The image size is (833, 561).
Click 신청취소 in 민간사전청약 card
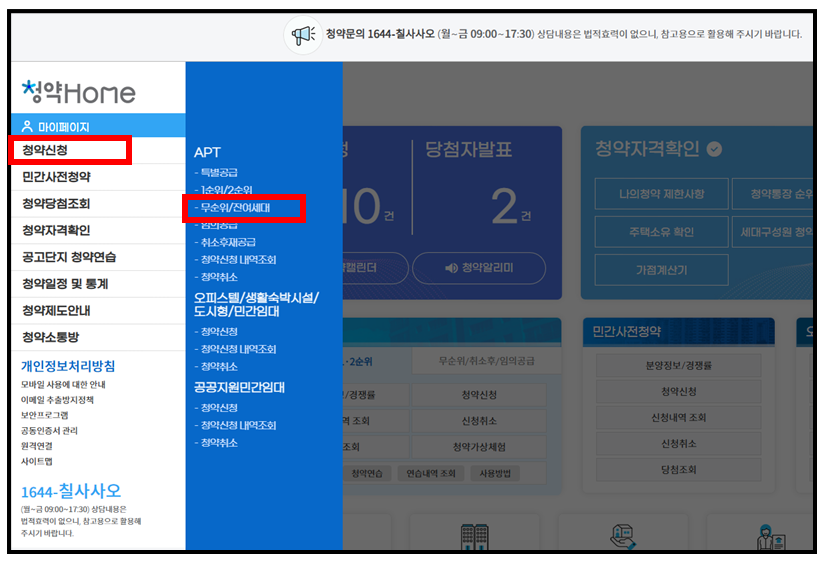coord(678,444)
